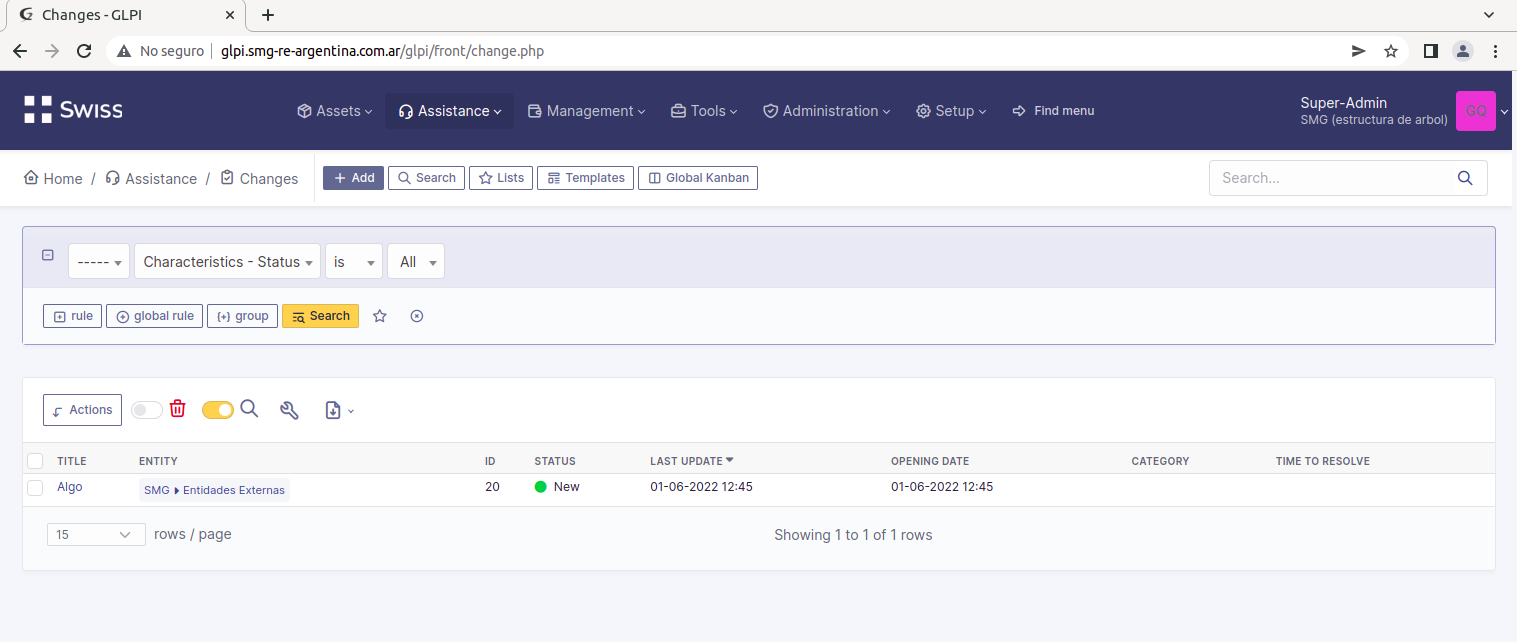Open the change titled 'Algo'

coord(69,487)
